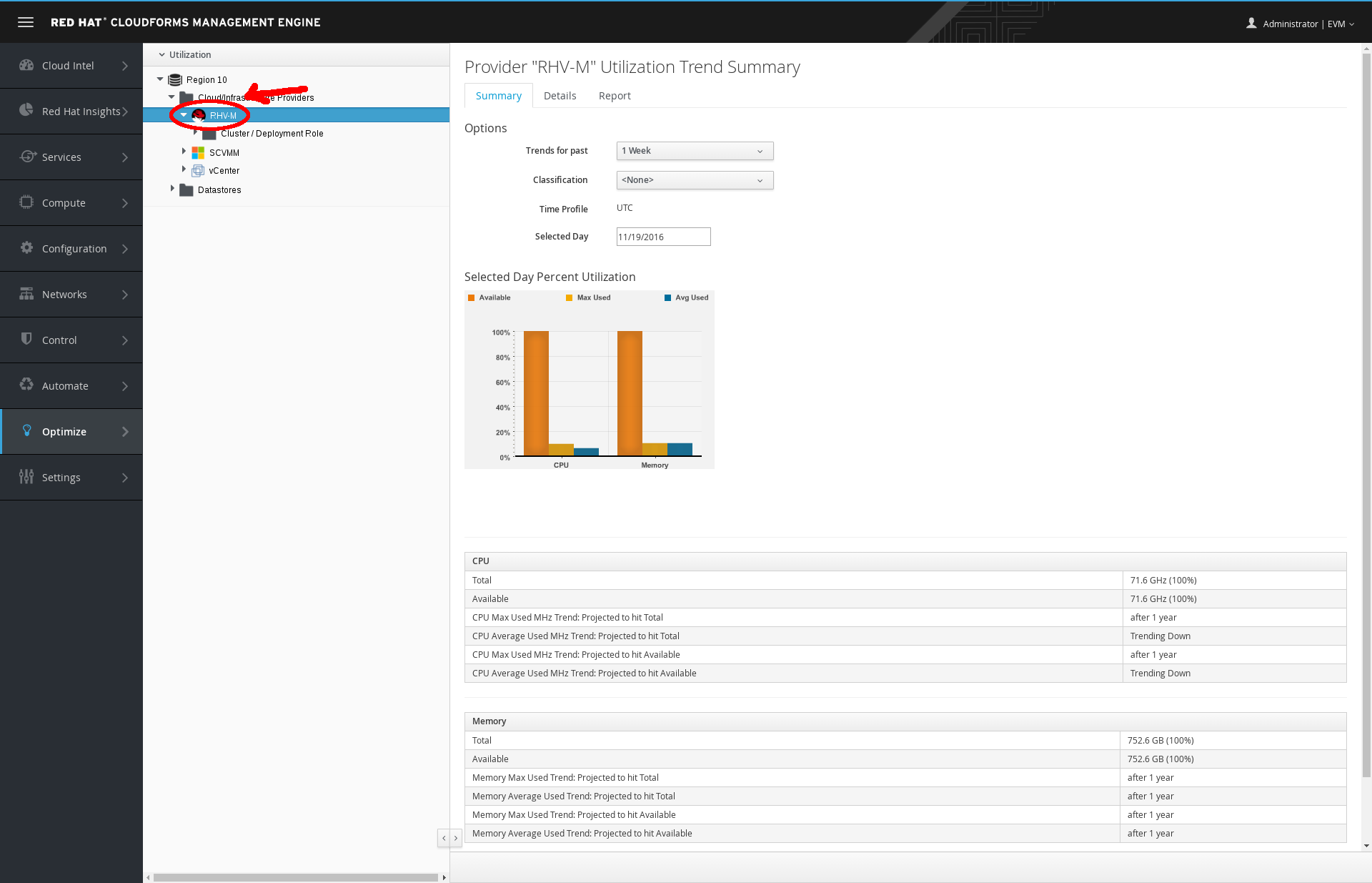Click the Services sidebar icon
This screenshot has height=883, width=1372.
(28, 156)
